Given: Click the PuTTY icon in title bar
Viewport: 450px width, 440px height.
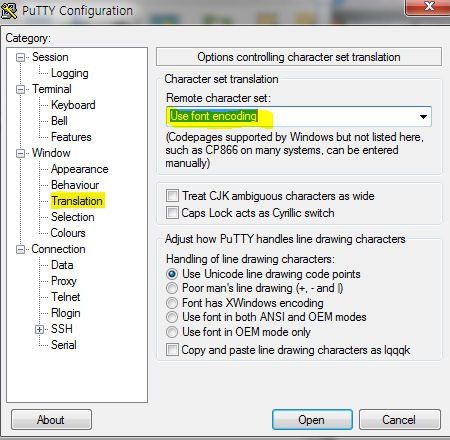Looking at the screenshot, I should pos(9,11).
